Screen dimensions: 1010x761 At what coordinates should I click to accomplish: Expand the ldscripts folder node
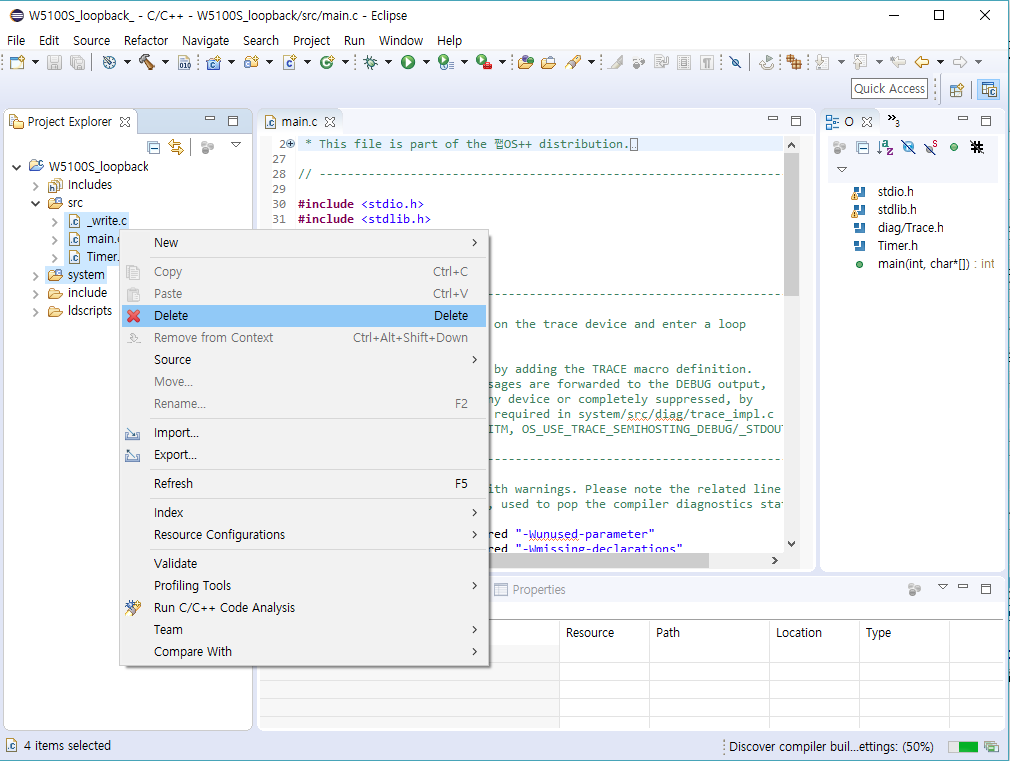[35, 311]
